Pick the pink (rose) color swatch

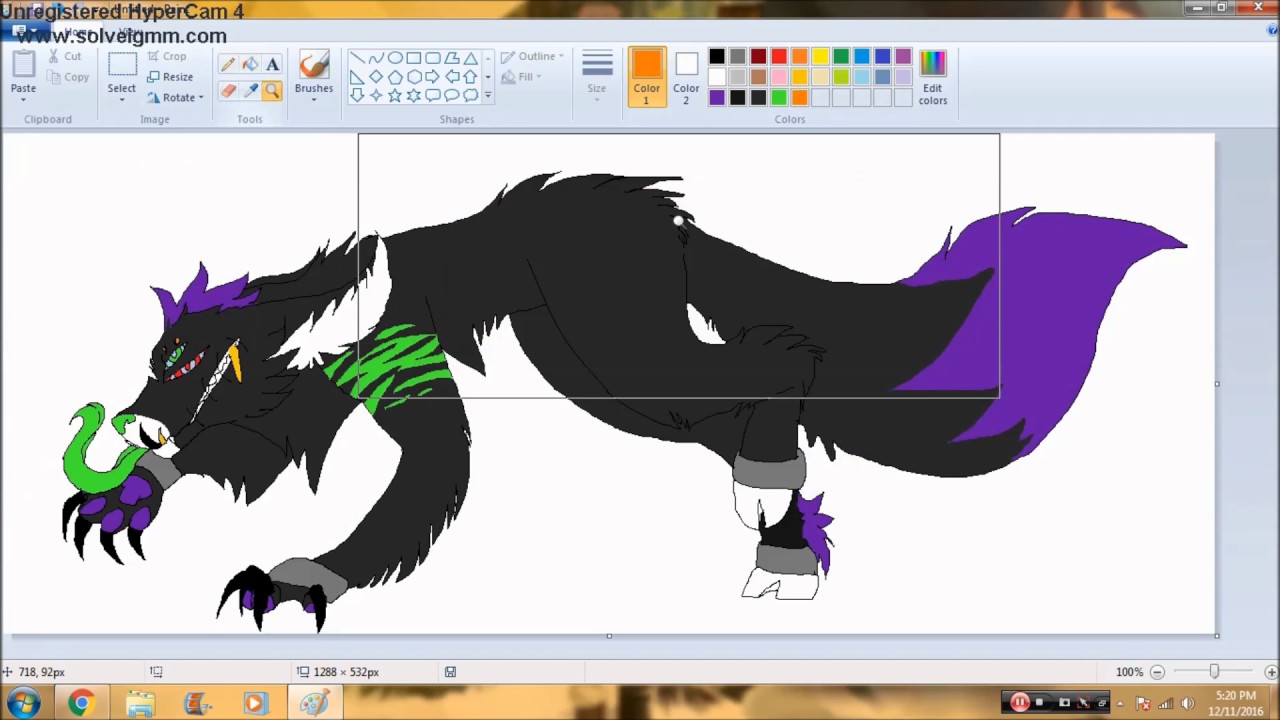pyautogui.click(x=779, y=77)
